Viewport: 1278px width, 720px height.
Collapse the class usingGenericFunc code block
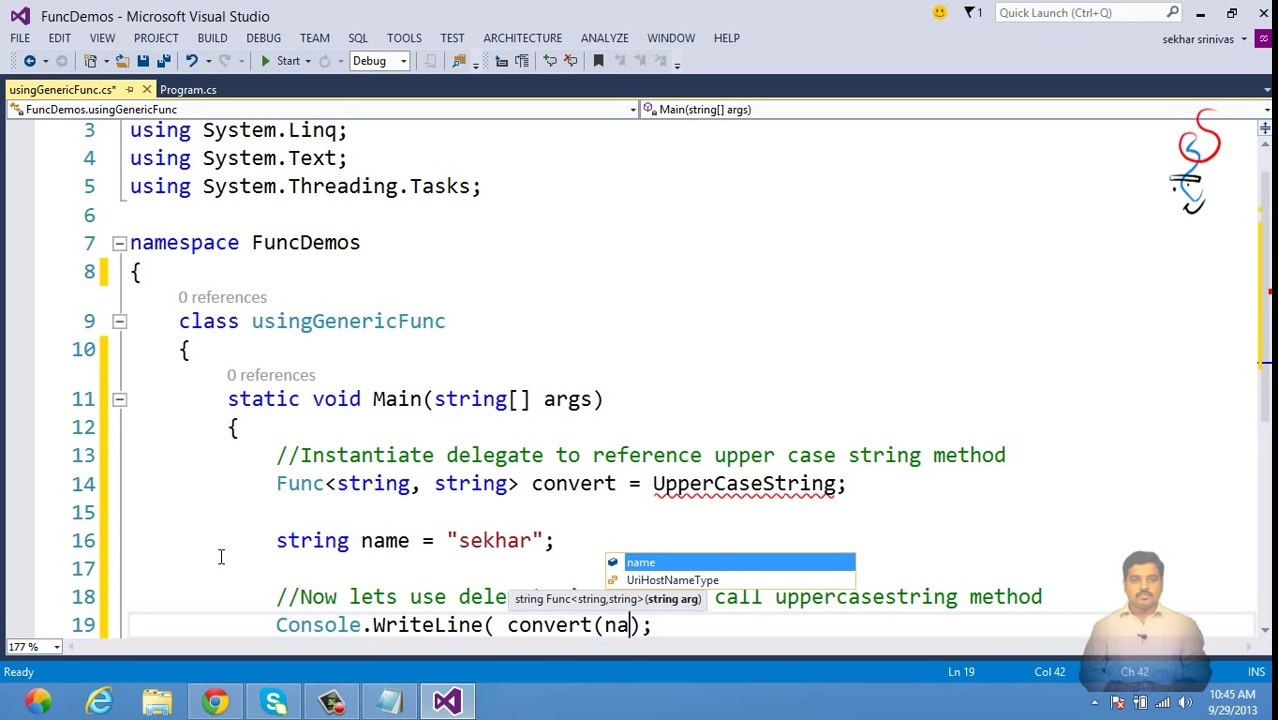(x=119, y=321)
